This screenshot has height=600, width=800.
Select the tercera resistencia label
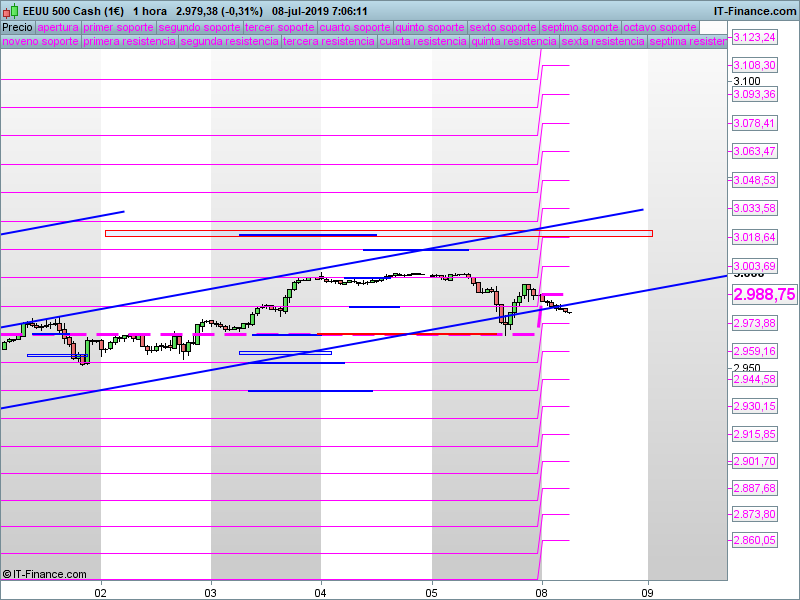point(329,41)
